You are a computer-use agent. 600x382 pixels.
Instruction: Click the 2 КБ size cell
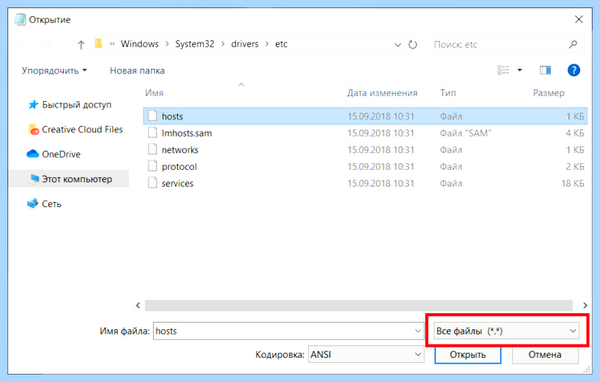pos(575,167)
